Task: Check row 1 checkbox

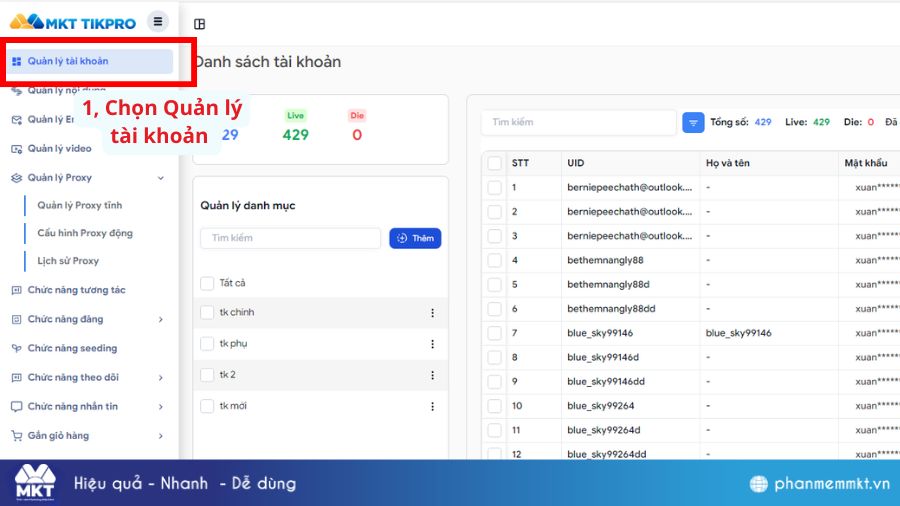Action: 494,188
